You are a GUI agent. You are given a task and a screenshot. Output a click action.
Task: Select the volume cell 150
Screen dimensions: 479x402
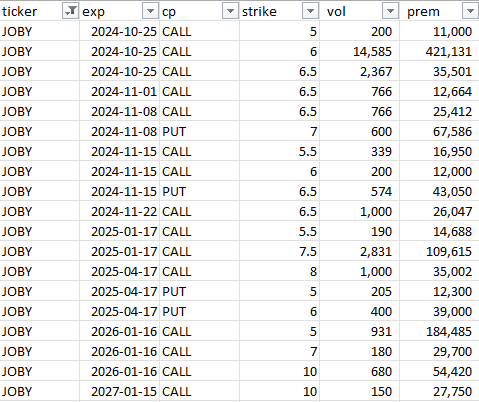click(359, 391)
